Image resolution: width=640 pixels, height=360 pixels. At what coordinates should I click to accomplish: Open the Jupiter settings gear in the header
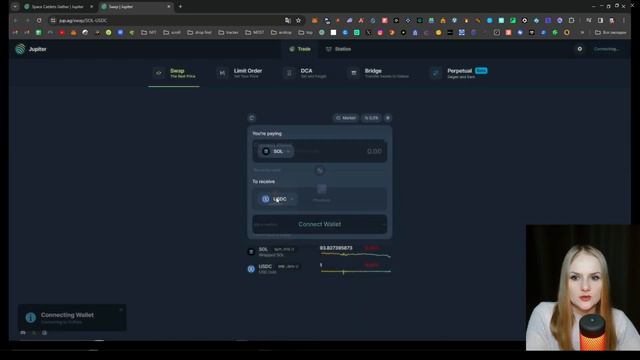[580, 49]
